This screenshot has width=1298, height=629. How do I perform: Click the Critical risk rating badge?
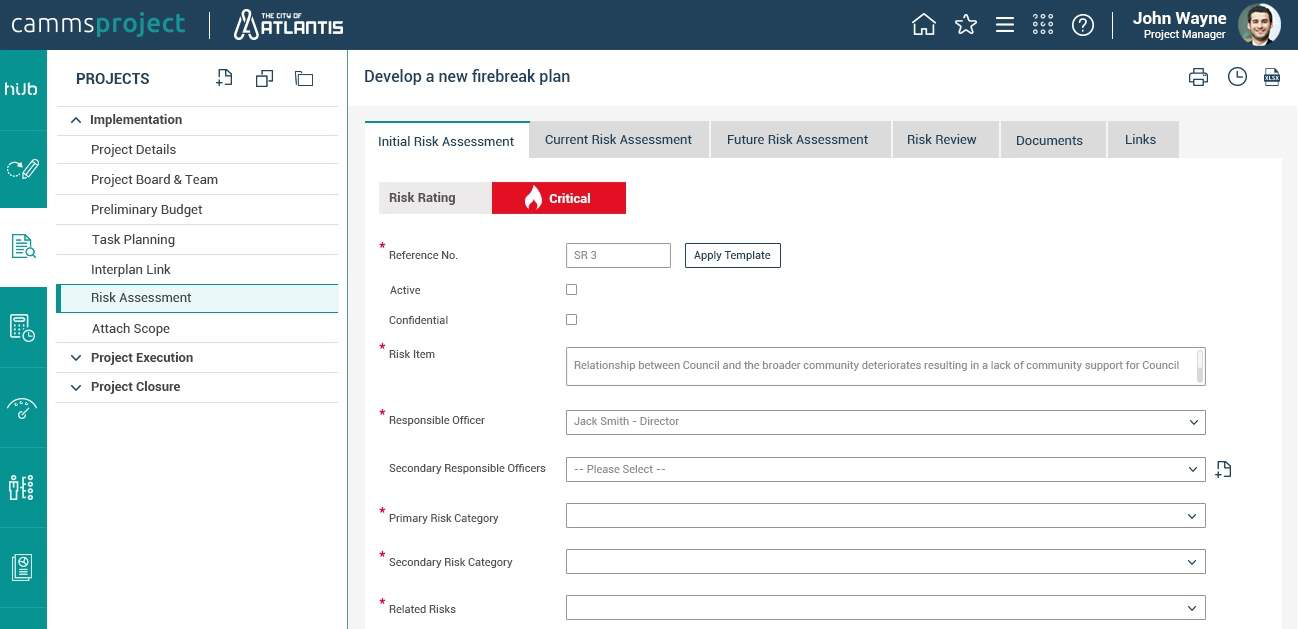[559, 198]
